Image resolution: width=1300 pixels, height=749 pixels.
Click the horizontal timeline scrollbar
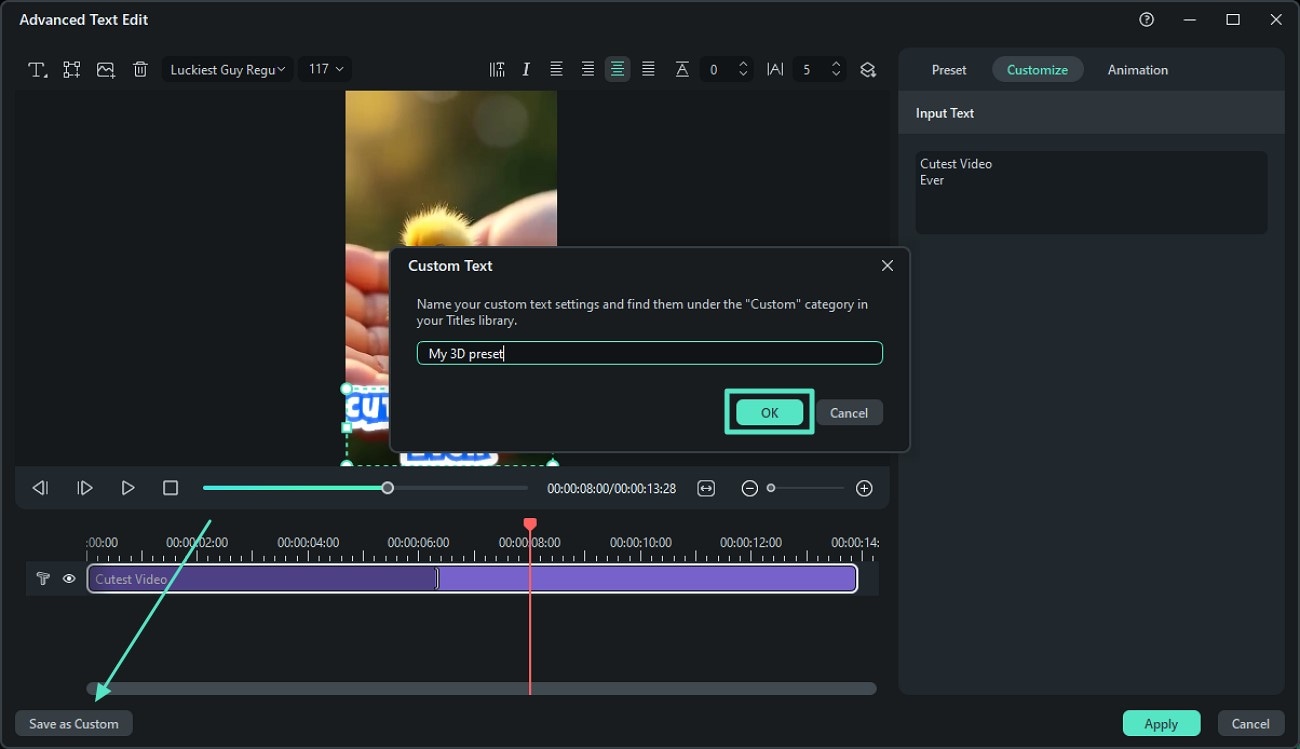pos(481,688)
